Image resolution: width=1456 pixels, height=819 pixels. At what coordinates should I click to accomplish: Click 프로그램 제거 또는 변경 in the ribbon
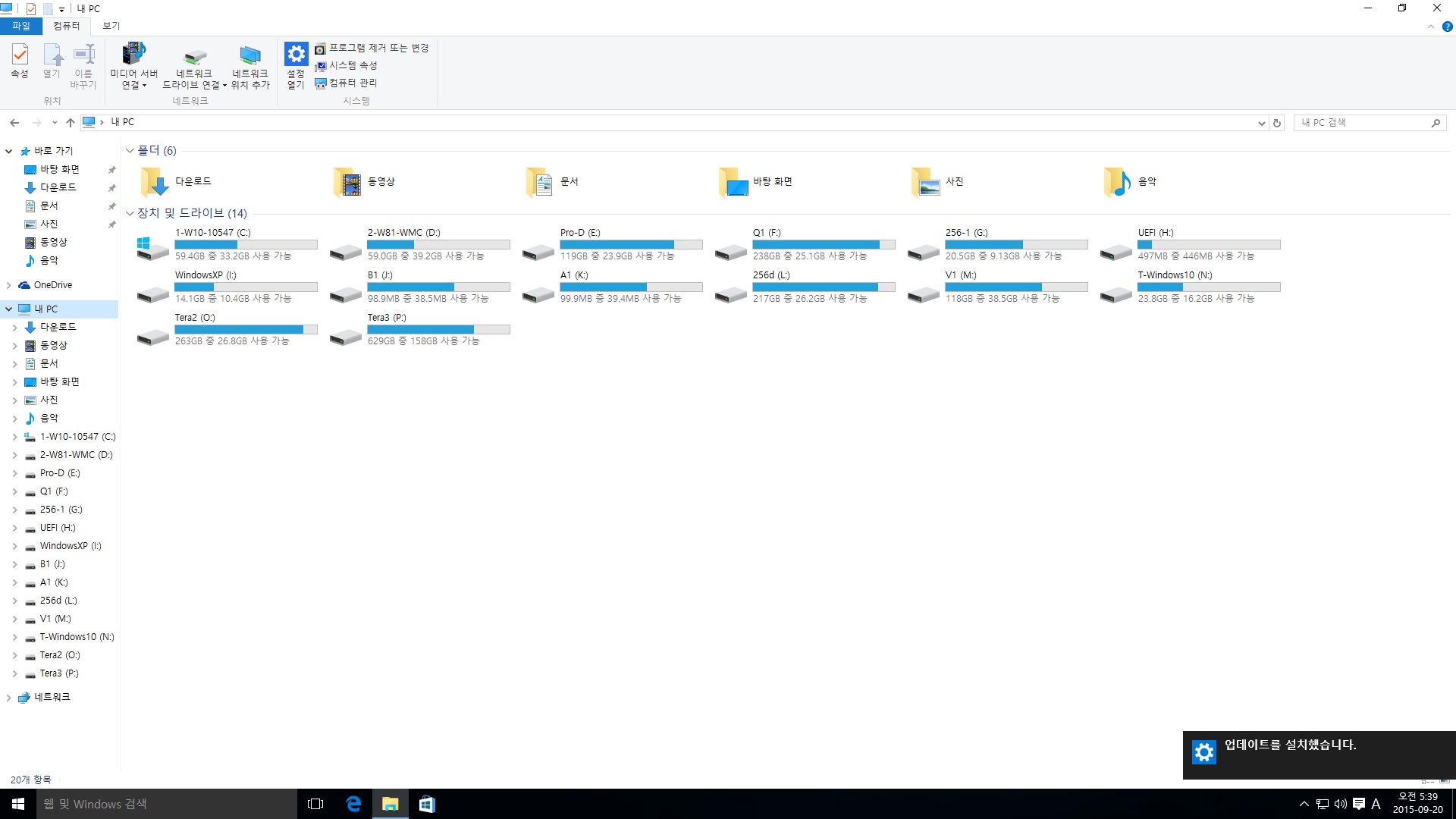pos(372,48)
